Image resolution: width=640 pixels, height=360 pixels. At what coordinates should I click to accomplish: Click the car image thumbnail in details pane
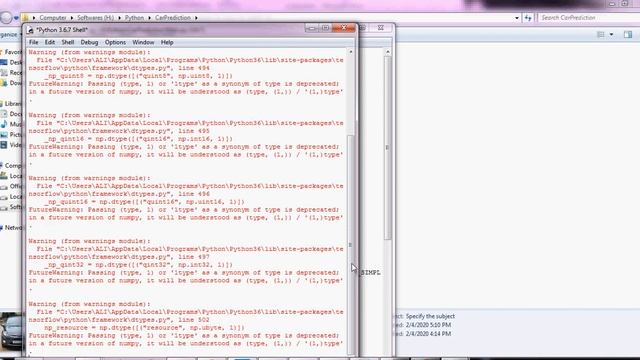coord(11,331)
